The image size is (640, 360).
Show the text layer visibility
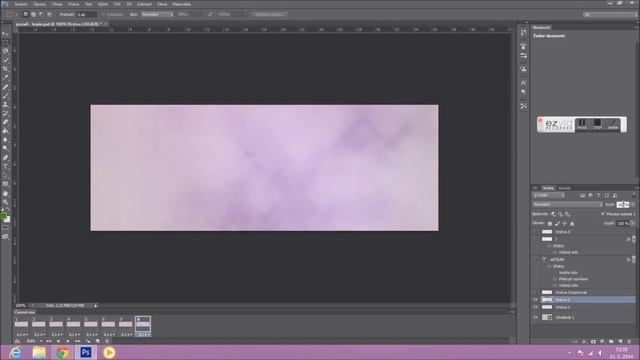536,260
